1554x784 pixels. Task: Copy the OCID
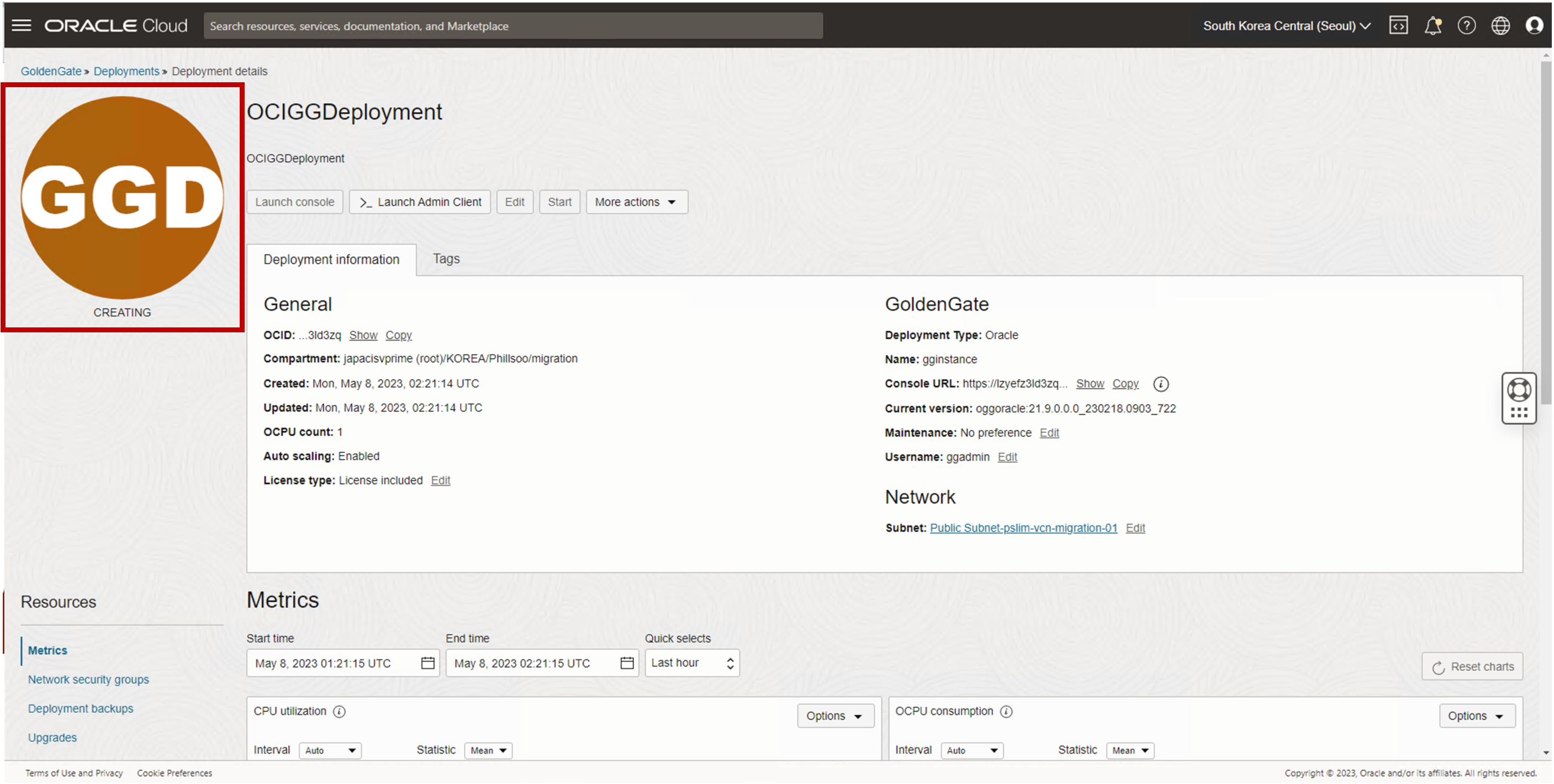[398, 335]
